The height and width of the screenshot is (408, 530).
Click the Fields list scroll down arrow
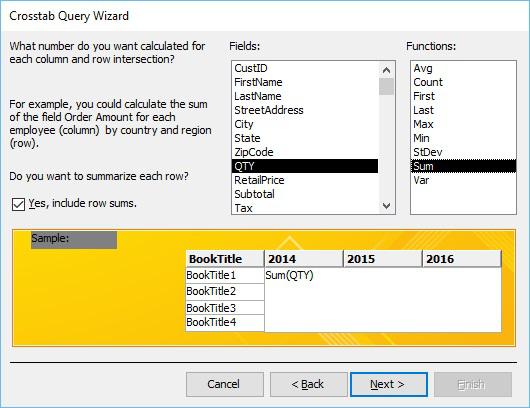[x=386, y=206]
